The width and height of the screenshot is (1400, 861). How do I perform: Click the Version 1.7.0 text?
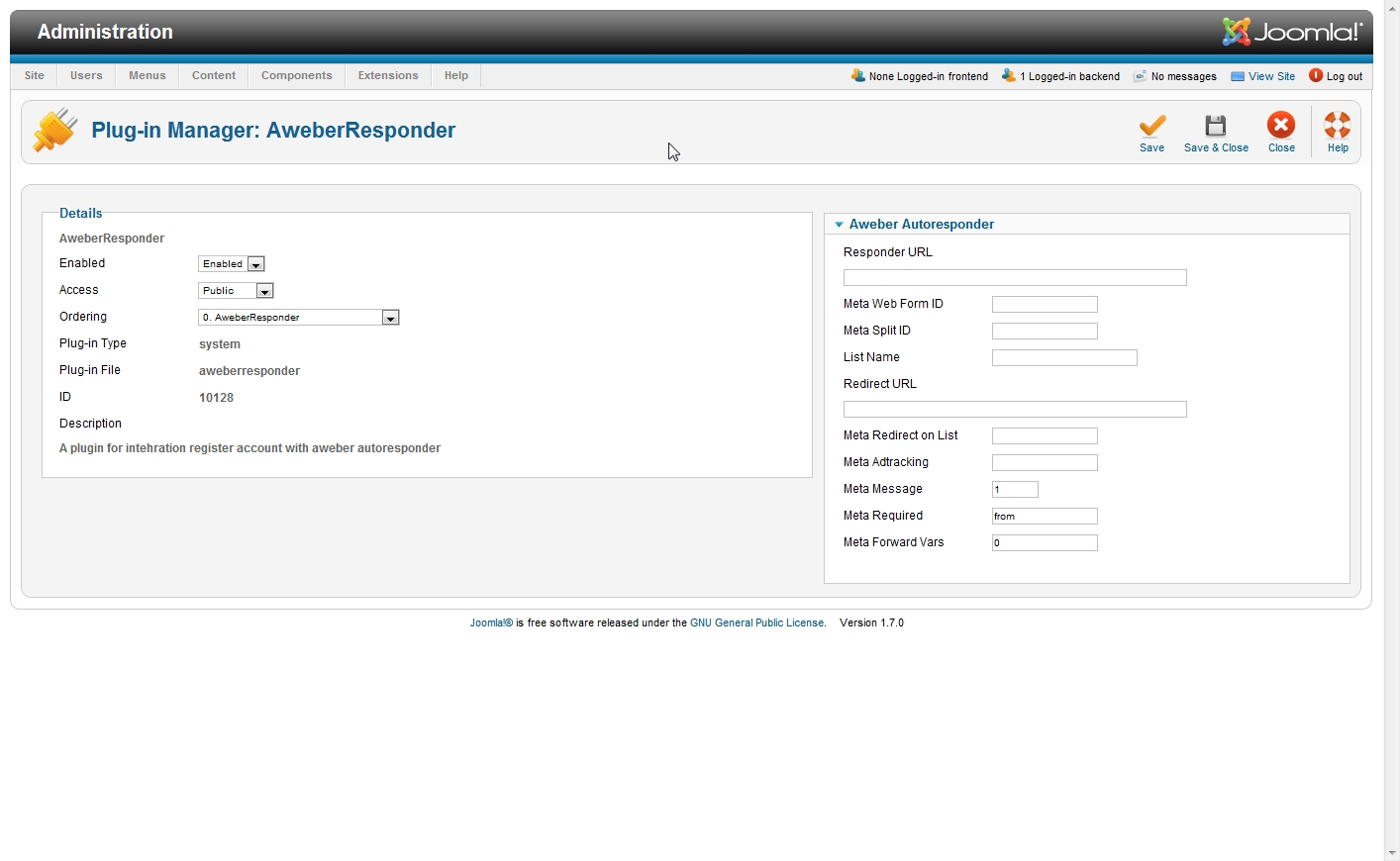(871, 623)
